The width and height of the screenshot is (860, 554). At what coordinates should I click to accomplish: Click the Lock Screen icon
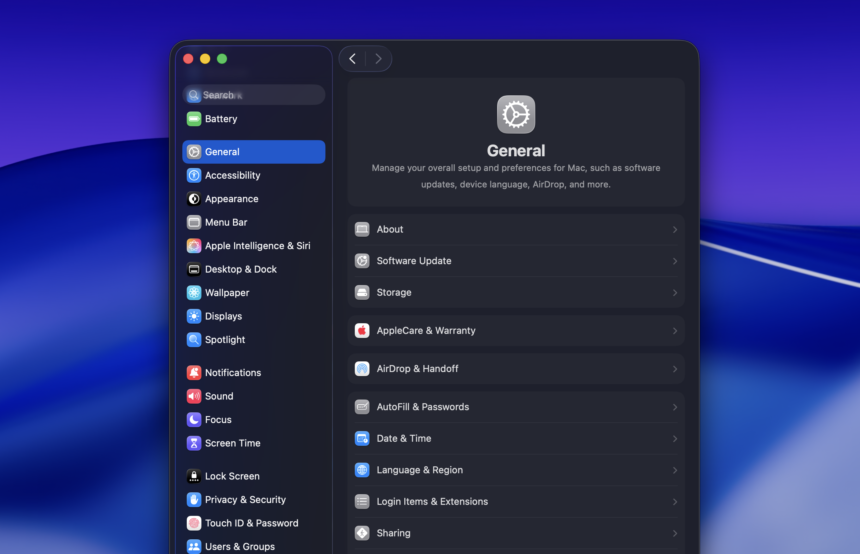click(x=194, y=476)
